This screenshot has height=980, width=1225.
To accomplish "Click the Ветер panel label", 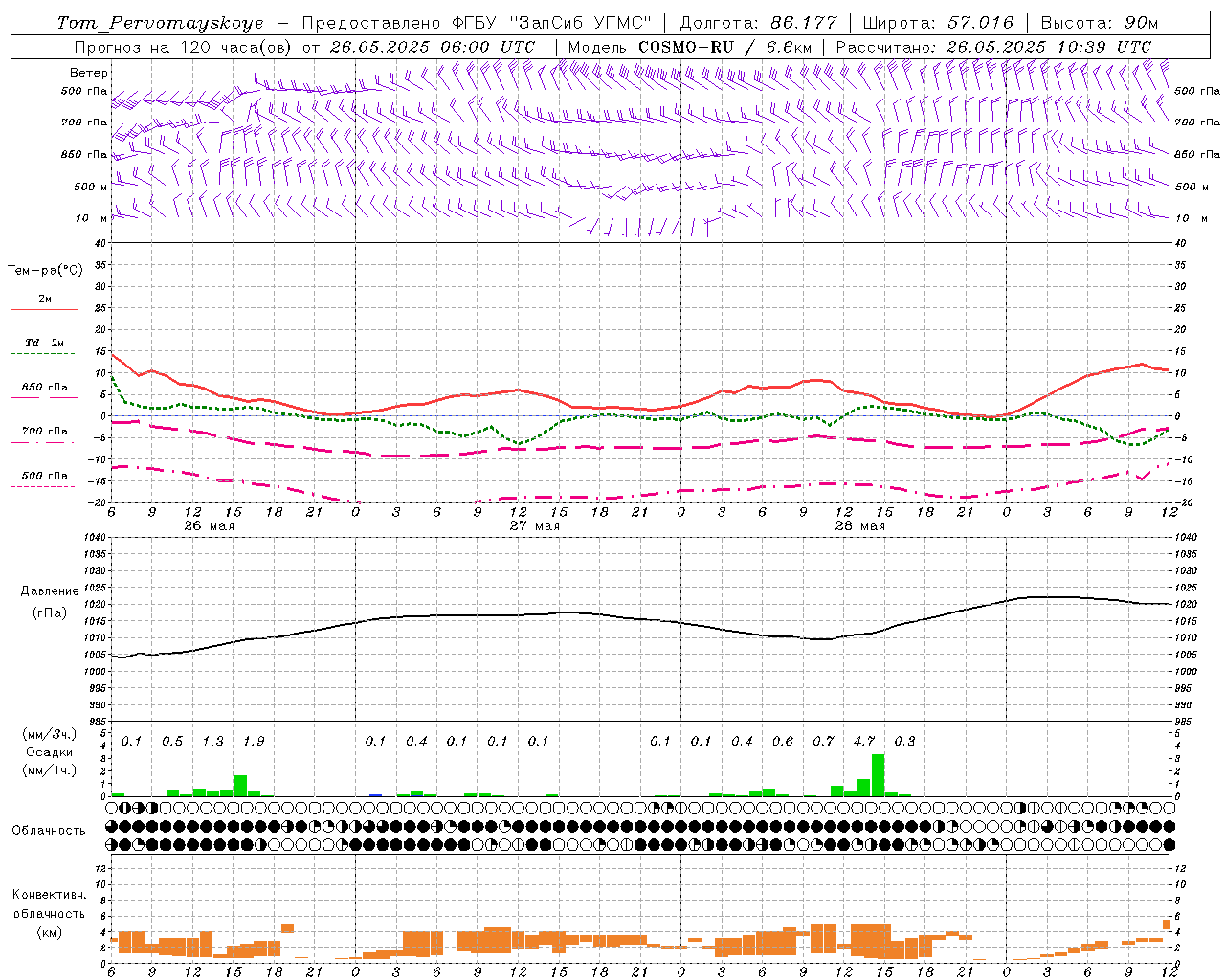I will (89, 73).
